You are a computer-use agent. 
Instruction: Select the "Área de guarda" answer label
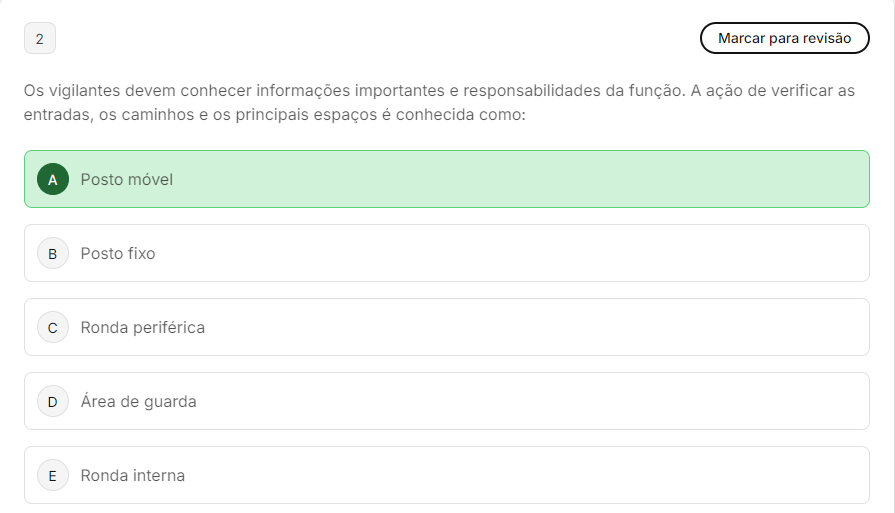(139, 401)
